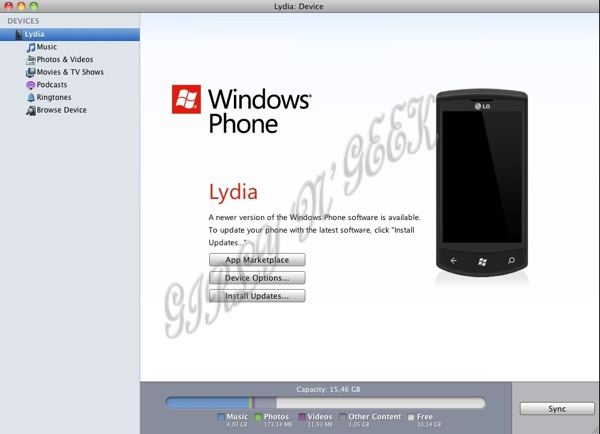The height and width of the screenshot is (434, 600).
Task: Click the blue Music legend swatch
Action: click(x=221, y=417)
